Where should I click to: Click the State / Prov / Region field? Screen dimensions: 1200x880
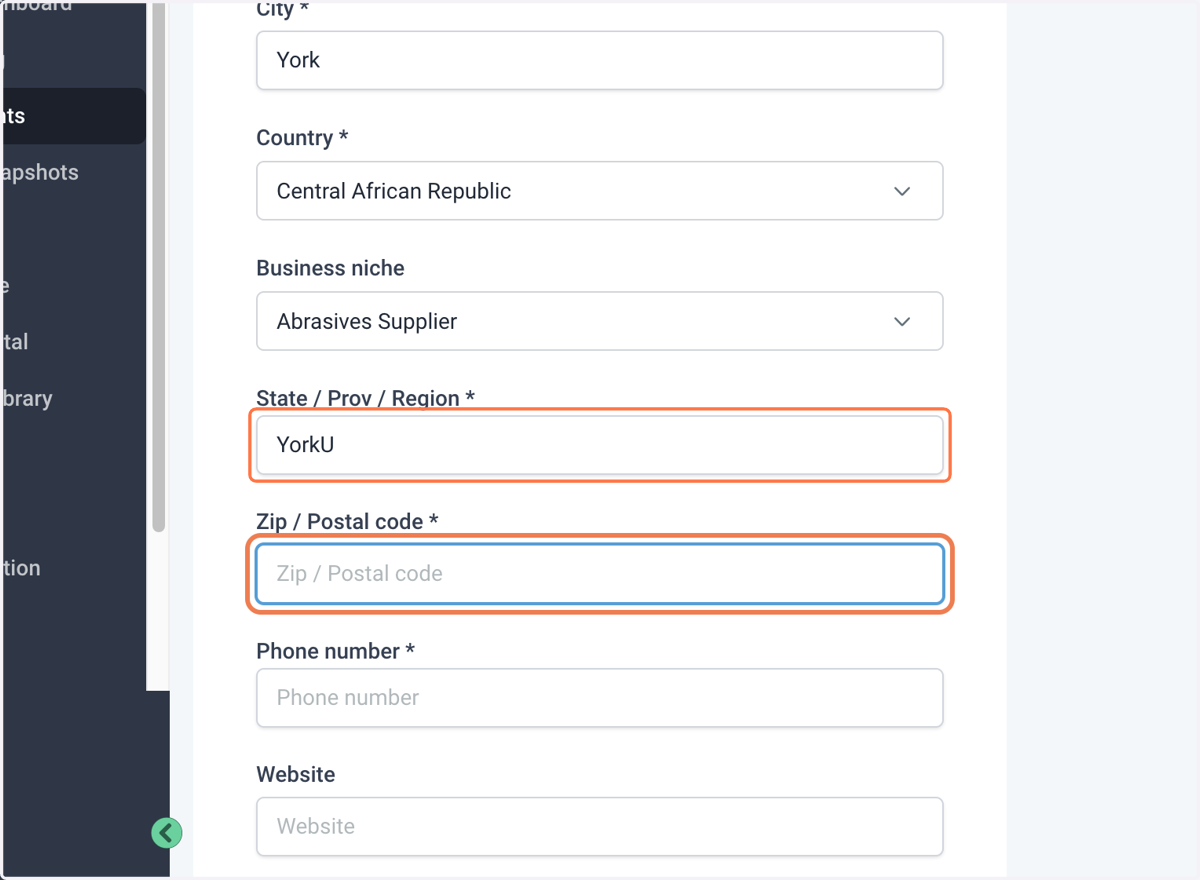coord(600,445)
